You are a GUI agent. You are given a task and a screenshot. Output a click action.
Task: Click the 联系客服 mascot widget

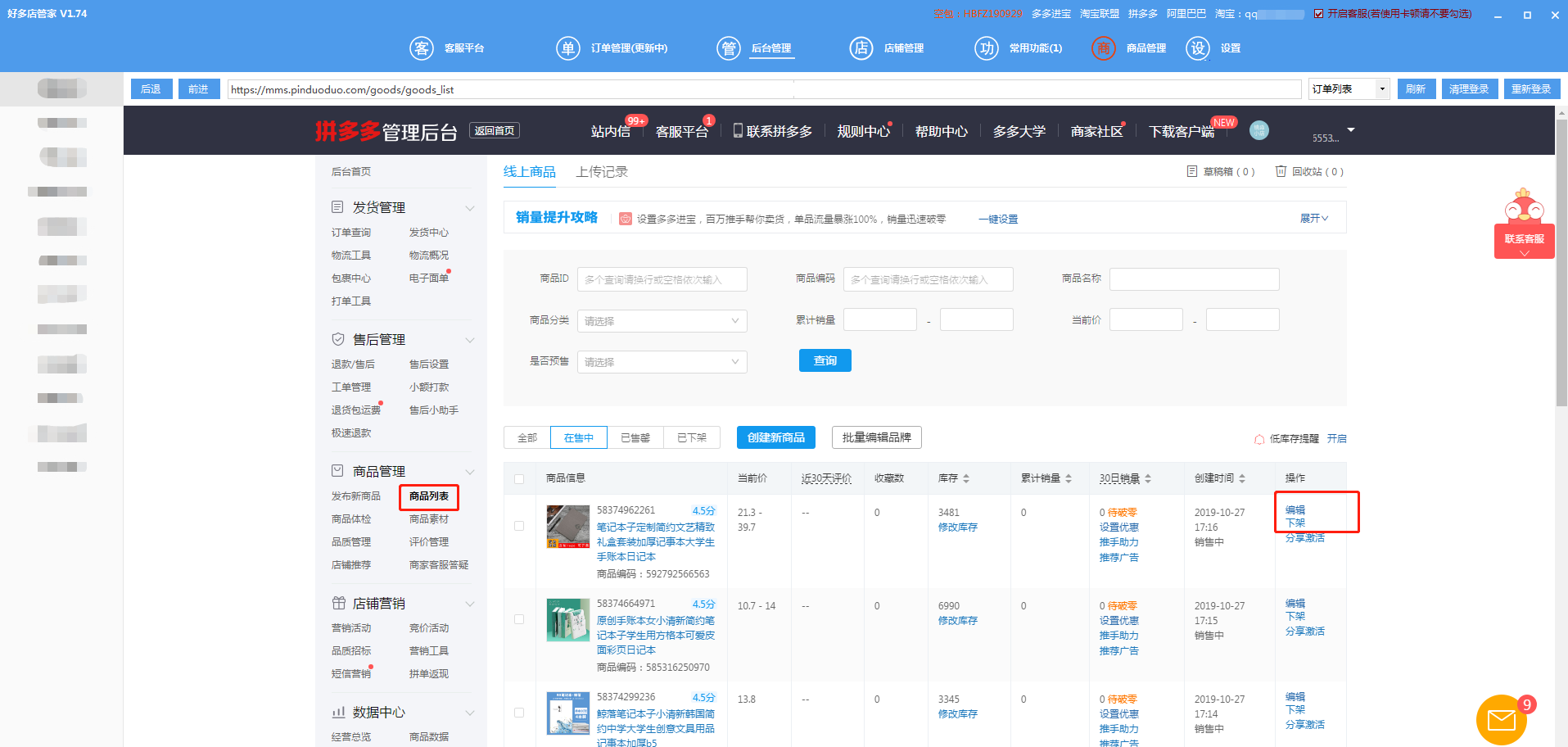[x=1524, y=224]
